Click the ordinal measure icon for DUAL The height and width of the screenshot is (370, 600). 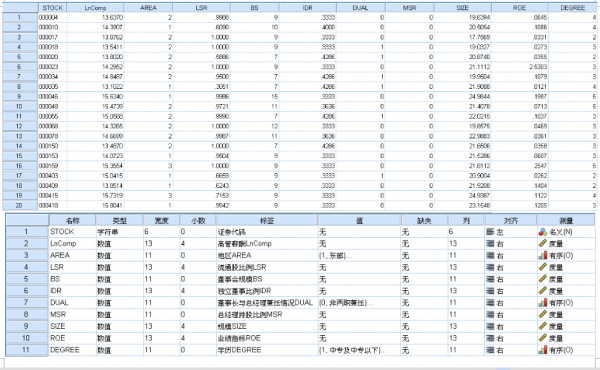coord(543,303)
